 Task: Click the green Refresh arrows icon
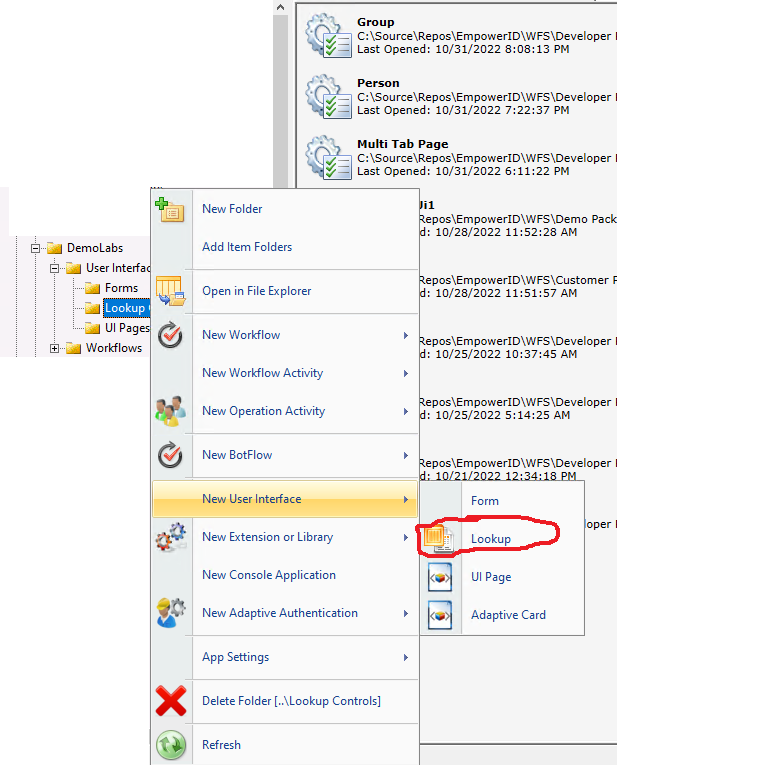pyautogui.click(x=171, y=744)
